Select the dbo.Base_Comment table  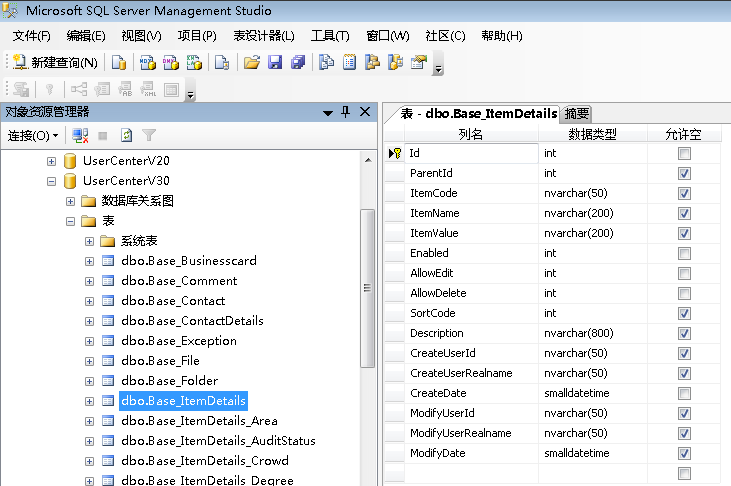click(179, 281)
